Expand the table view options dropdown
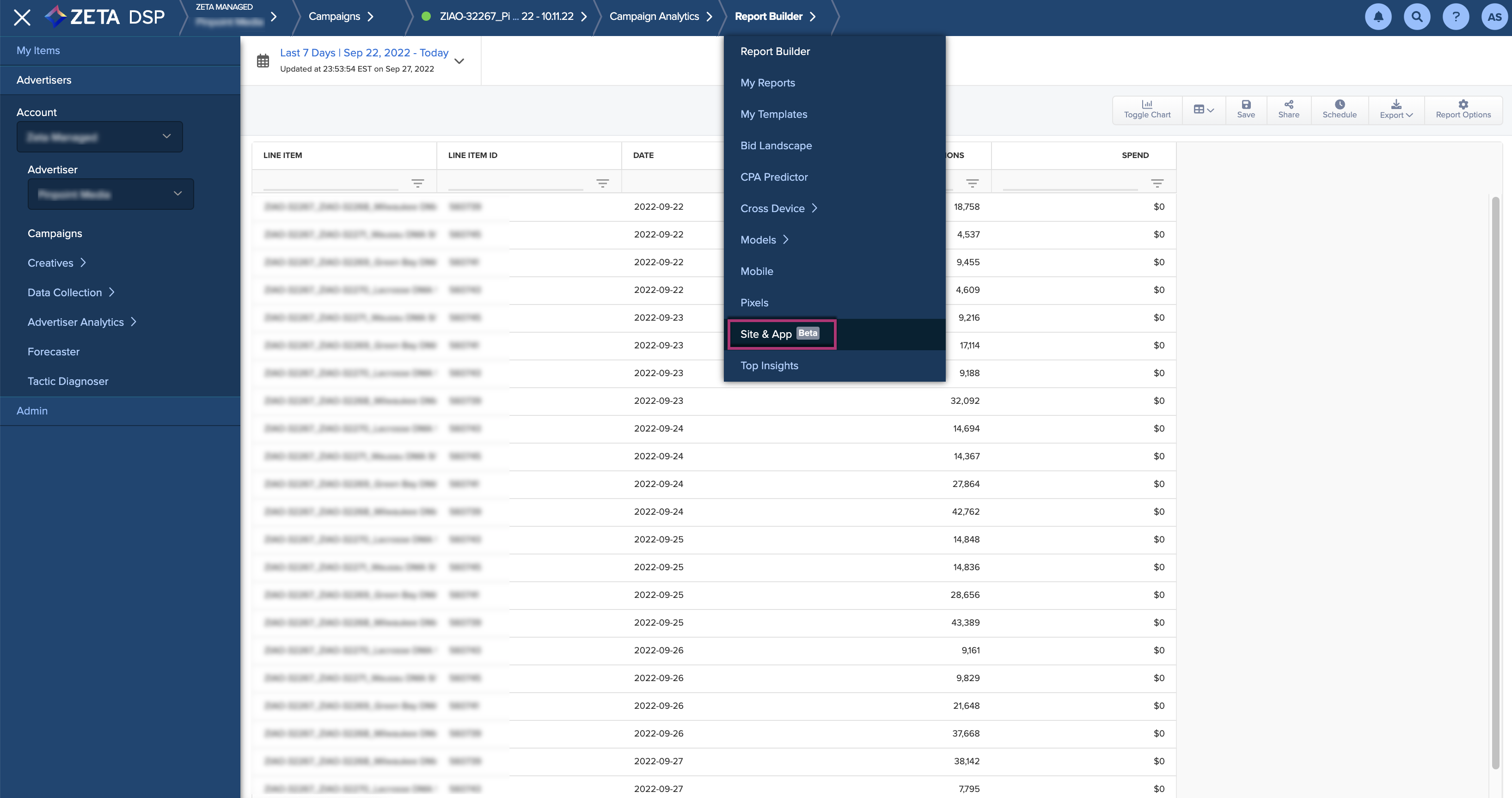 (1203, 109)
